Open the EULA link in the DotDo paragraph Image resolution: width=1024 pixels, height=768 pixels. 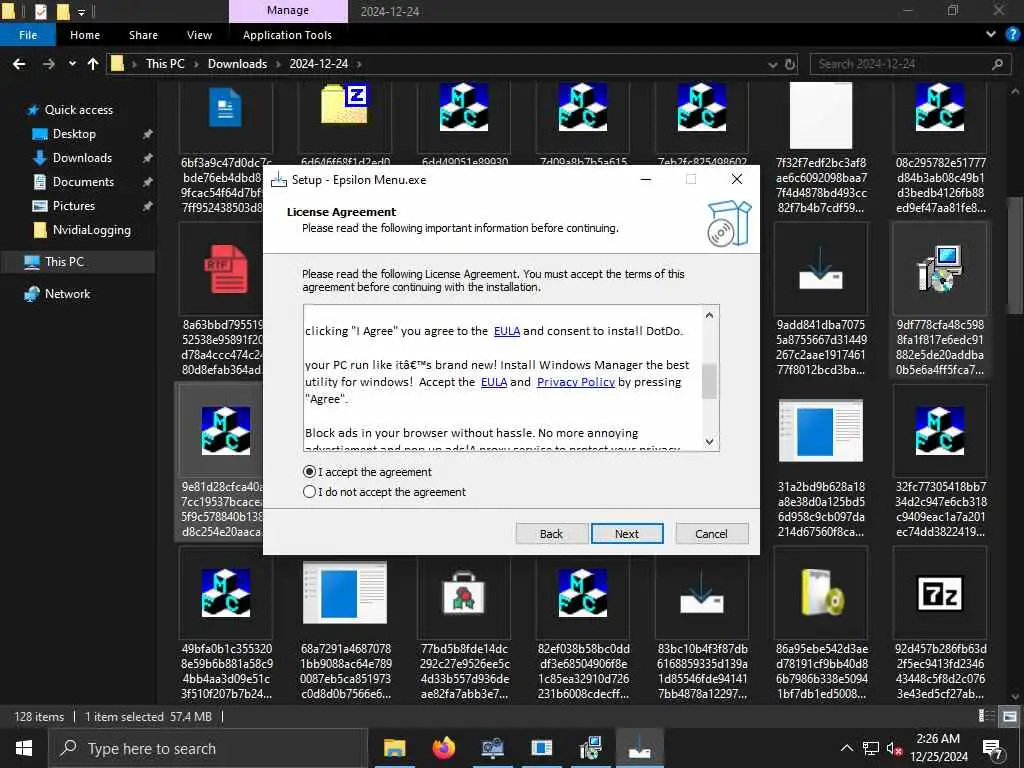(x=507, y=331)
